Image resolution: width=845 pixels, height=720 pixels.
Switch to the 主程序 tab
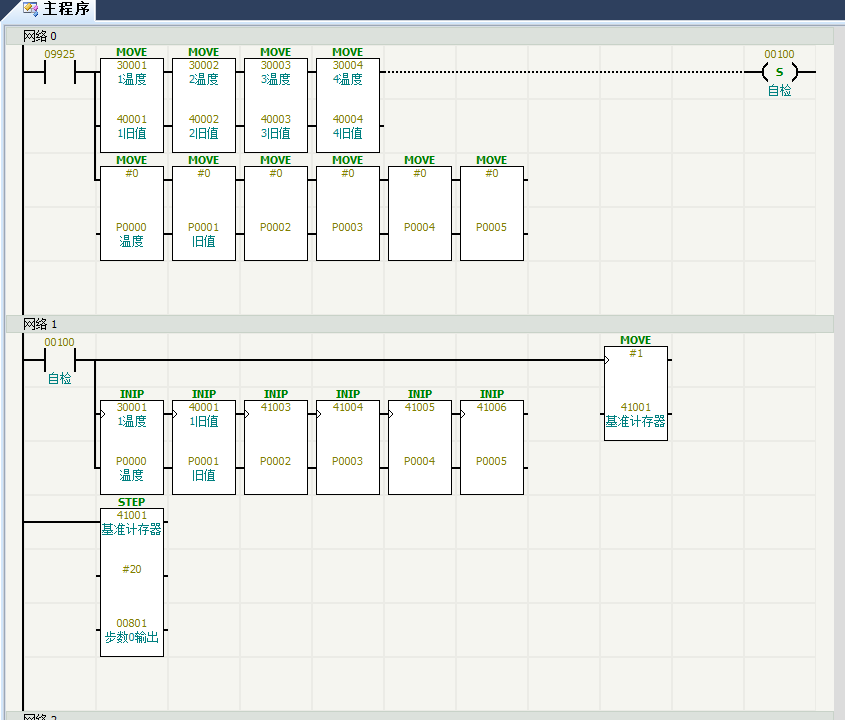55,9
